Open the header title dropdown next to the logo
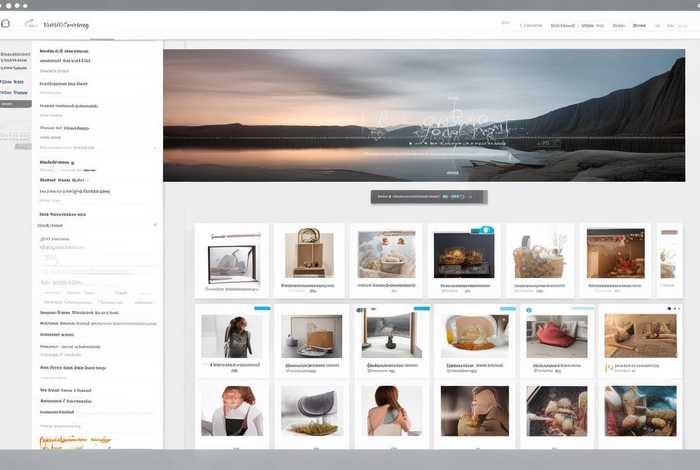 (x=65, y=24)
